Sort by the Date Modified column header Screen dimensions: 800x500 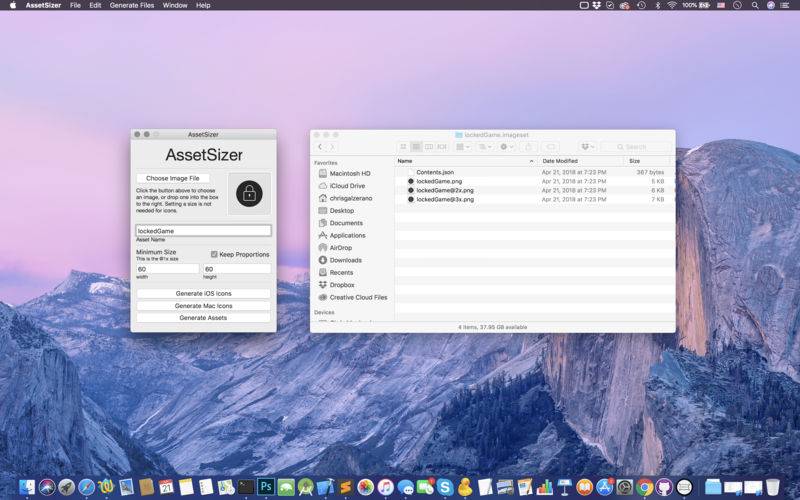(x=581, y=161)
